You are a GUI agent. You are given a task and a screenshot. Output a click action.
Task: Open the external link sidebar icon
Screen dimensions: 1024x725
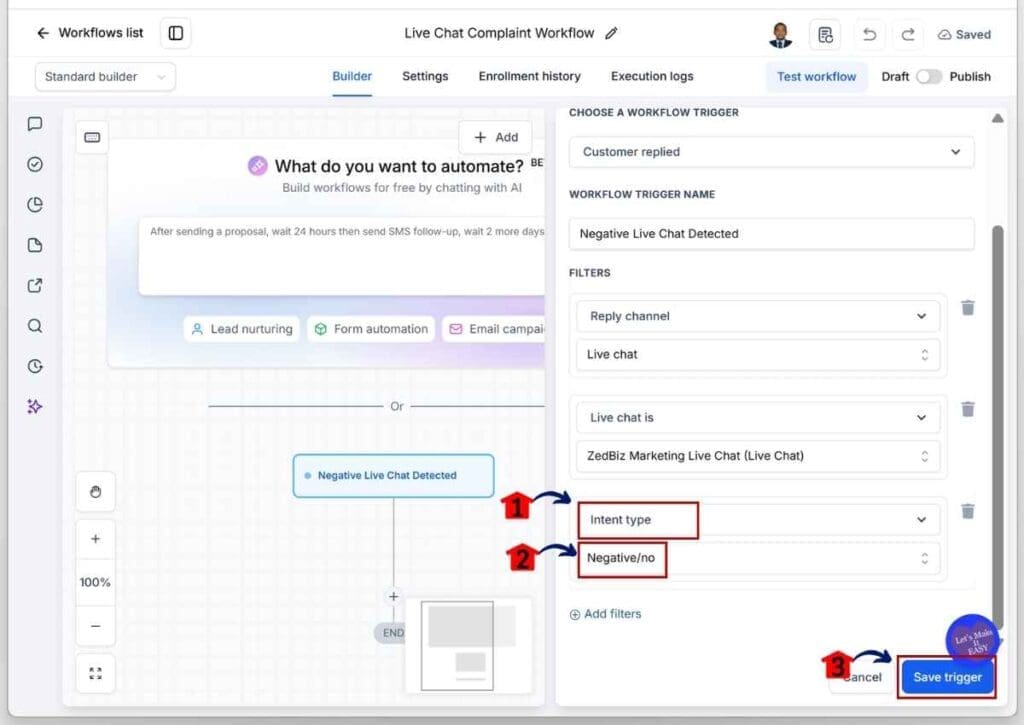(35, 285)
